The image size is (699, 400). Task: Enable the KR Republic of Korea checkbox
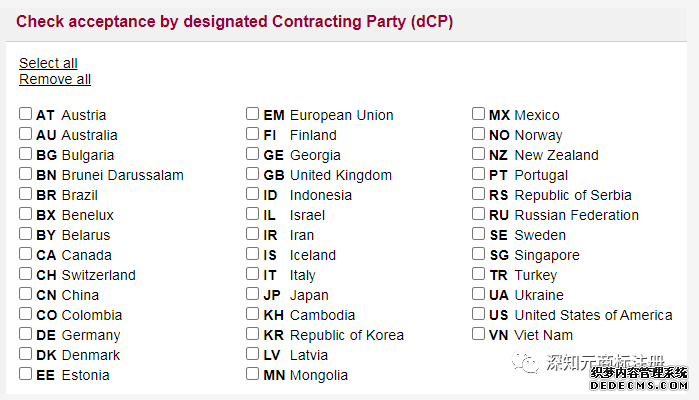pyautogui.click(x=252, y=334)
